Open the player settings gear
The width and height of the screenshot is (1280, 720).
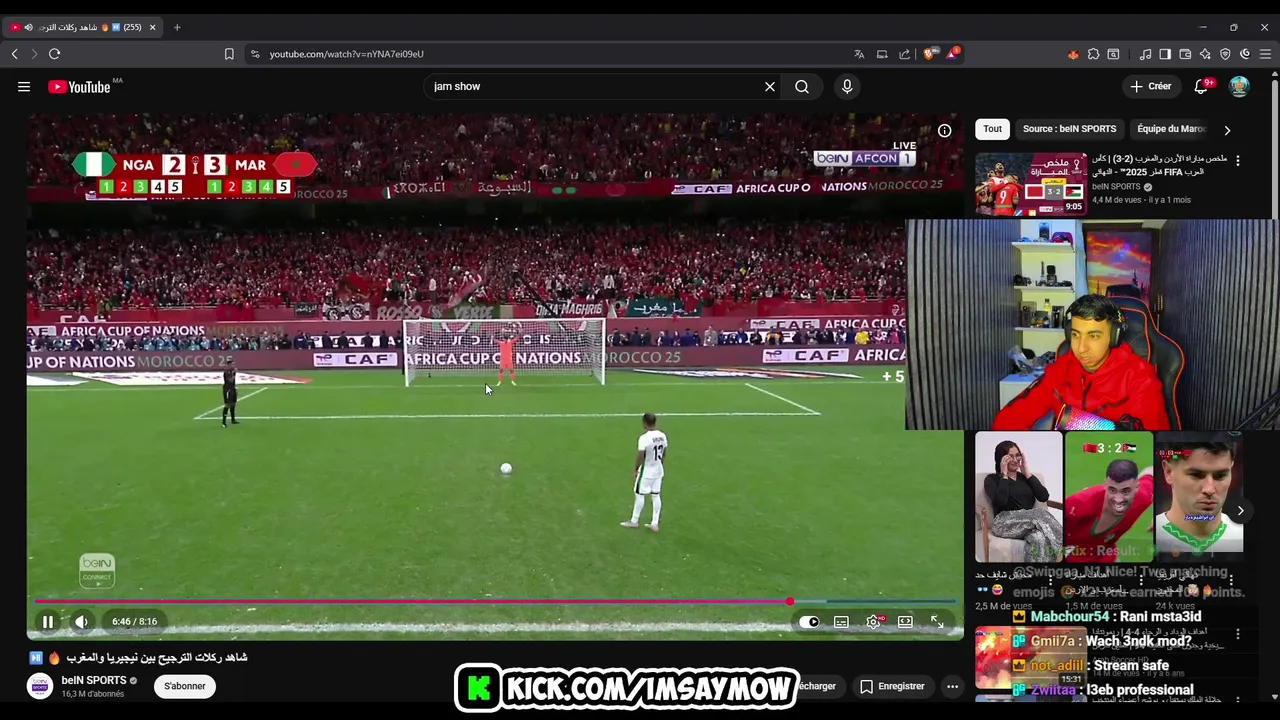tap(873, 622)
